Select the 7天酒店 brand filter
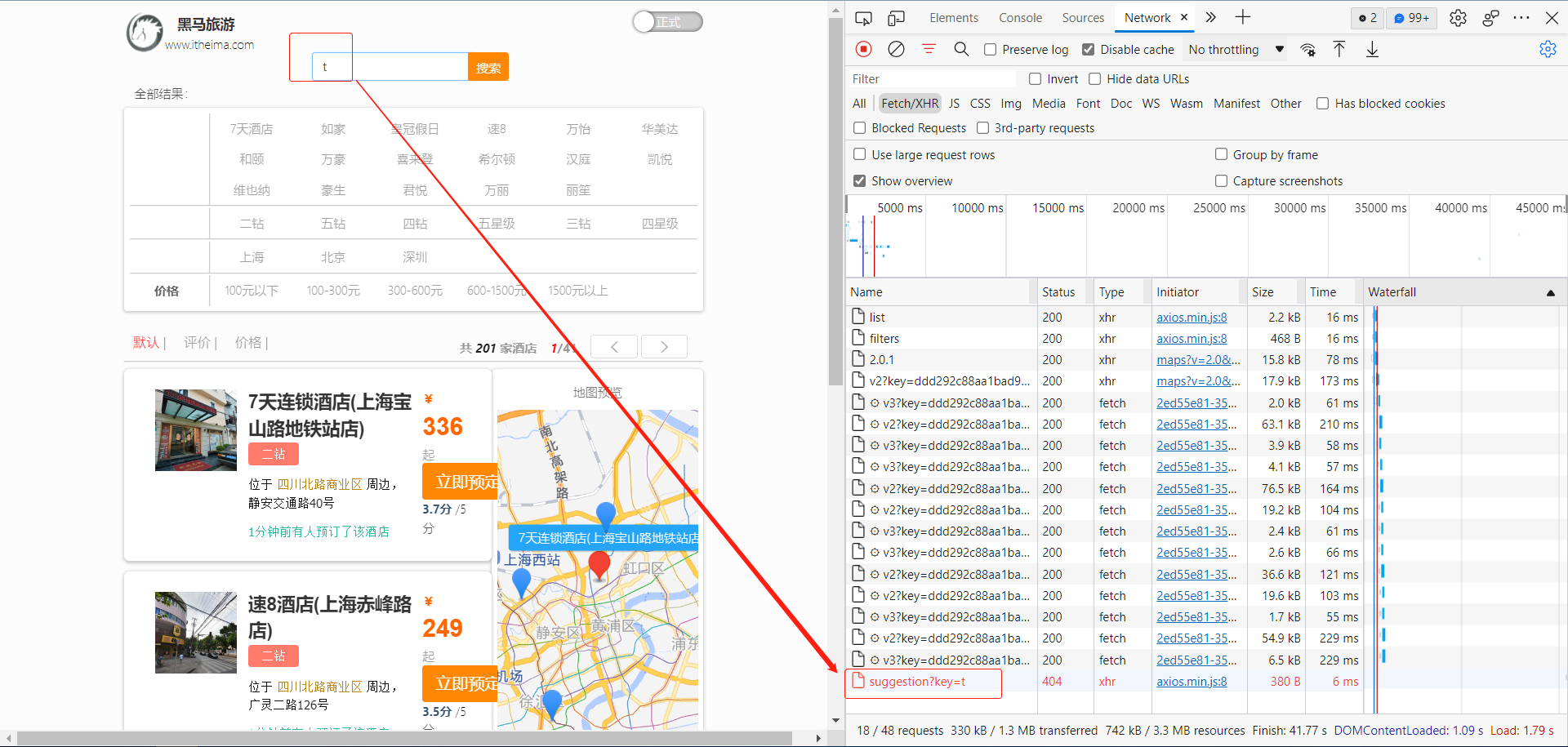Viewport: 1568px width, 747px height. click(251, 129)
